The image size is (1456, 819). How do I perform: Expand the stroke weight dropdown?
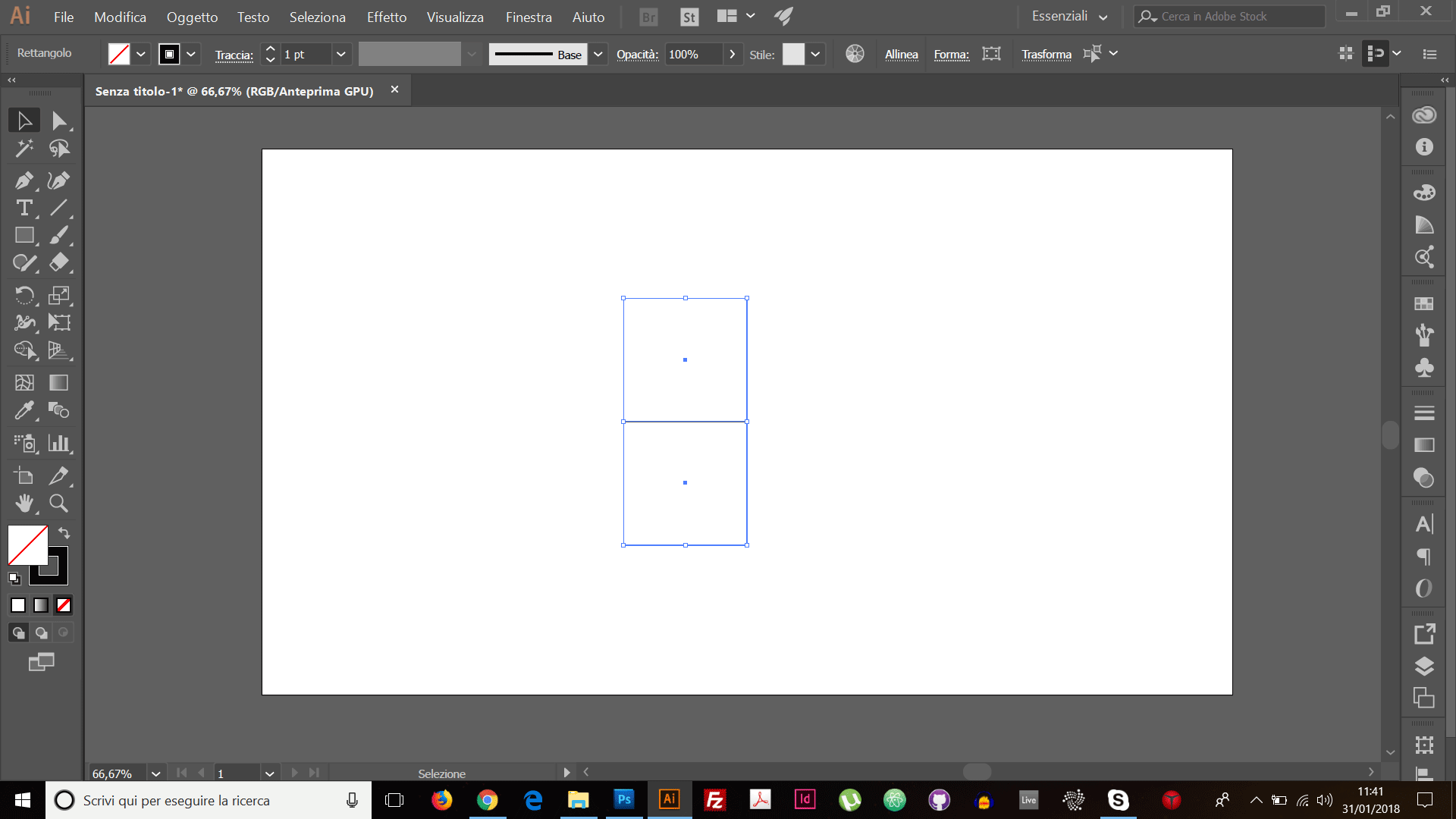tap(341, 53)
